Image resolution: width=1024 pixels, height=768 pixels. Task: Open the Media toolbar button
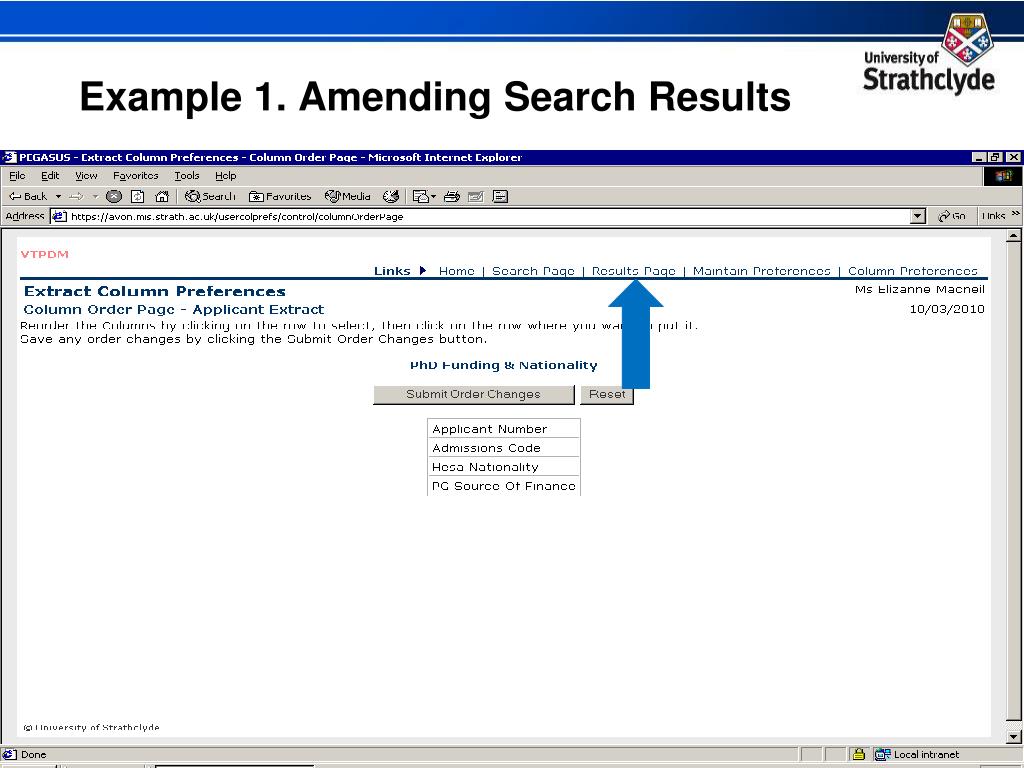pos(347,196)
